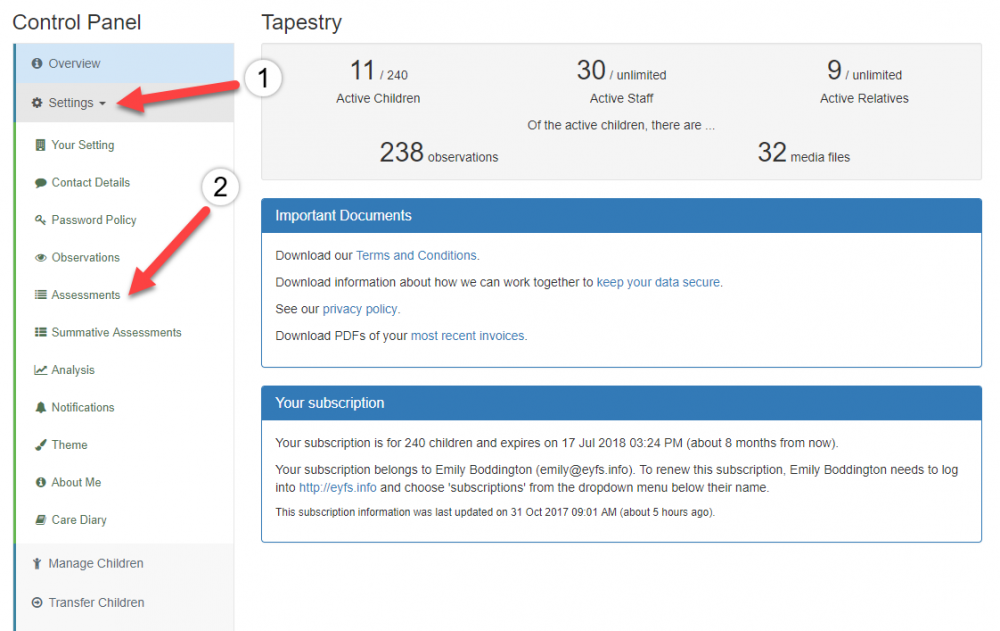Click the Contact Details speech bubble icon
This screenshot has height=631, width=1000.
coord(41,183)
